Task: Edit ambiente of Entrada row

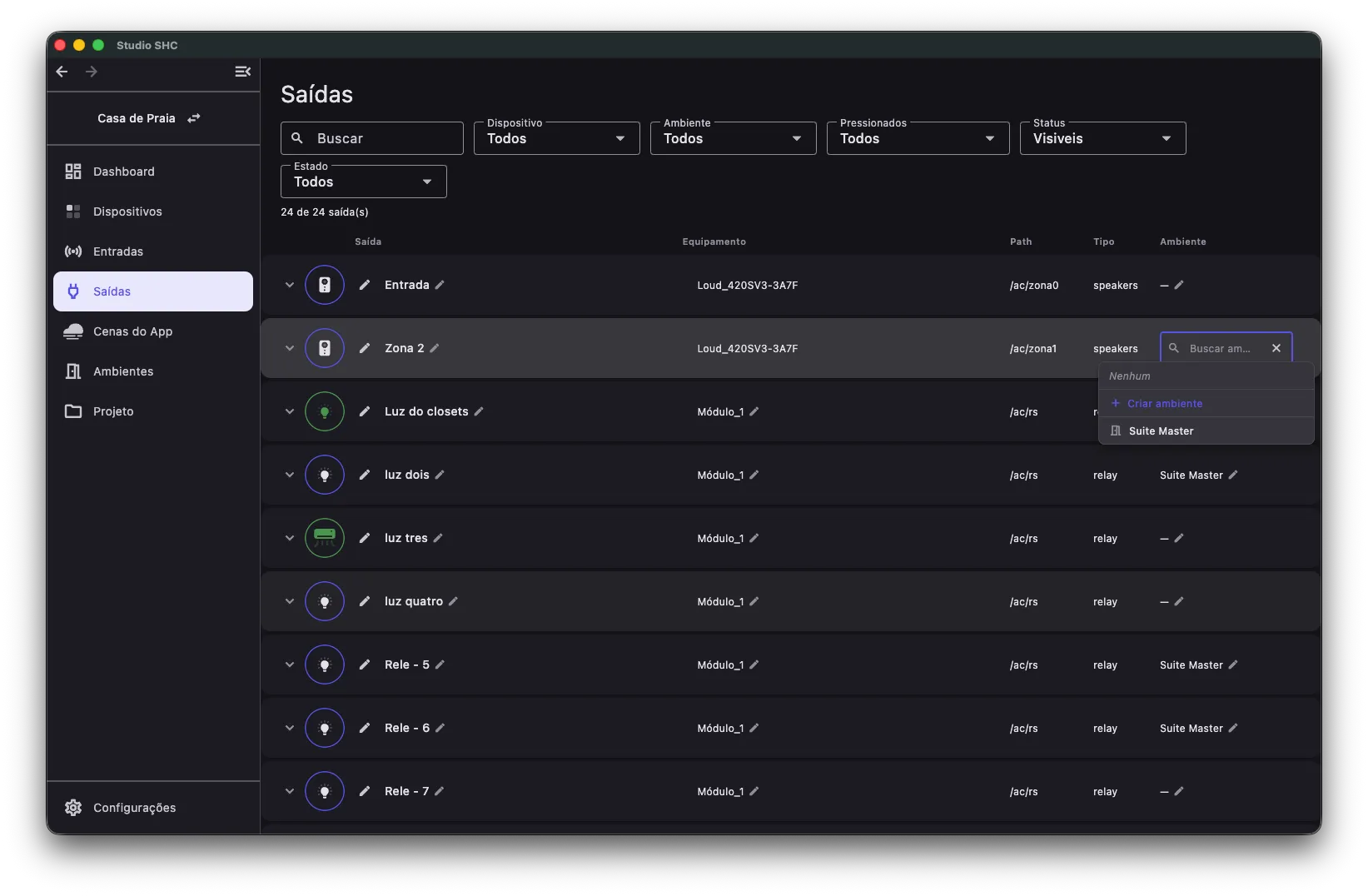Action: coord(1179,285)
